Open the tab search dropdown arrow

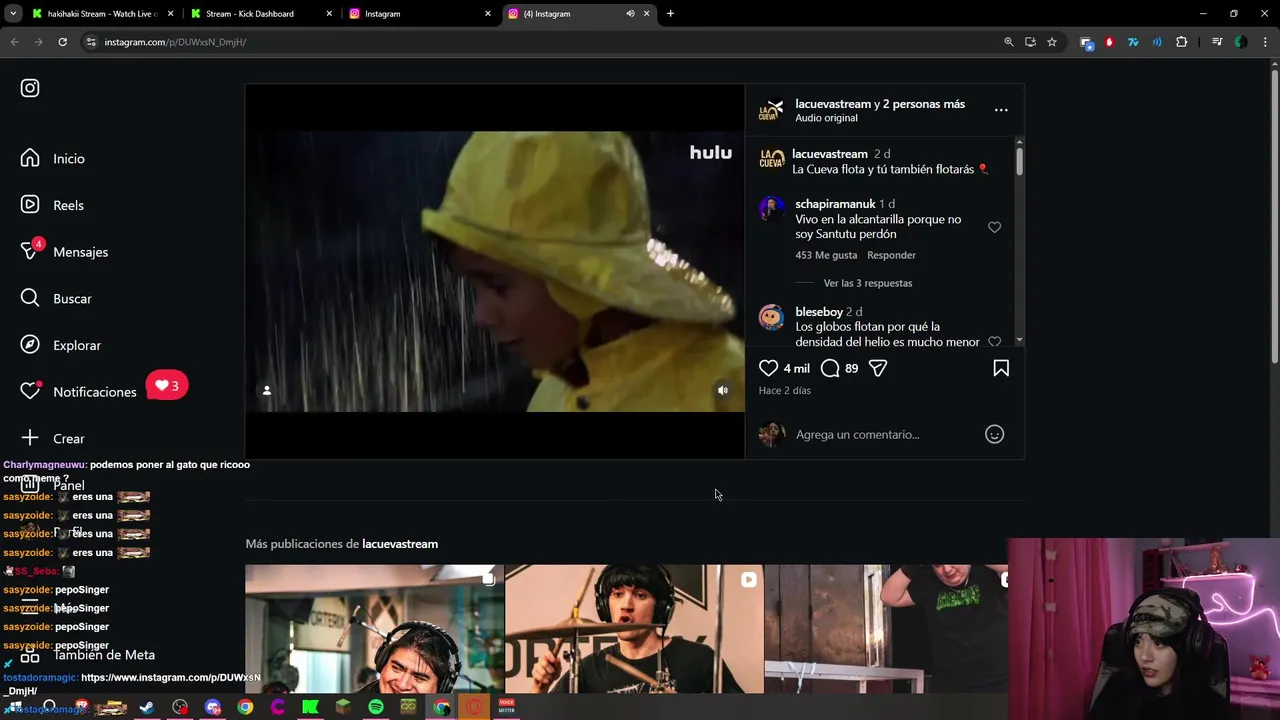tap(13, 14)
